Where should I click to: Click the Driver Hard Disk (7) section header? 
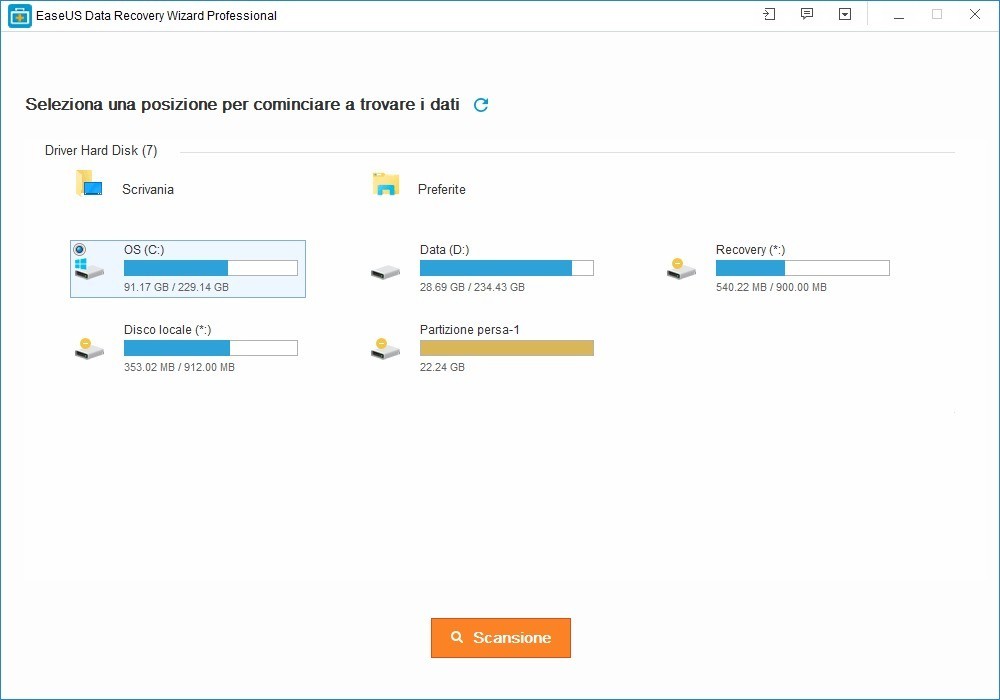(101, 151)
